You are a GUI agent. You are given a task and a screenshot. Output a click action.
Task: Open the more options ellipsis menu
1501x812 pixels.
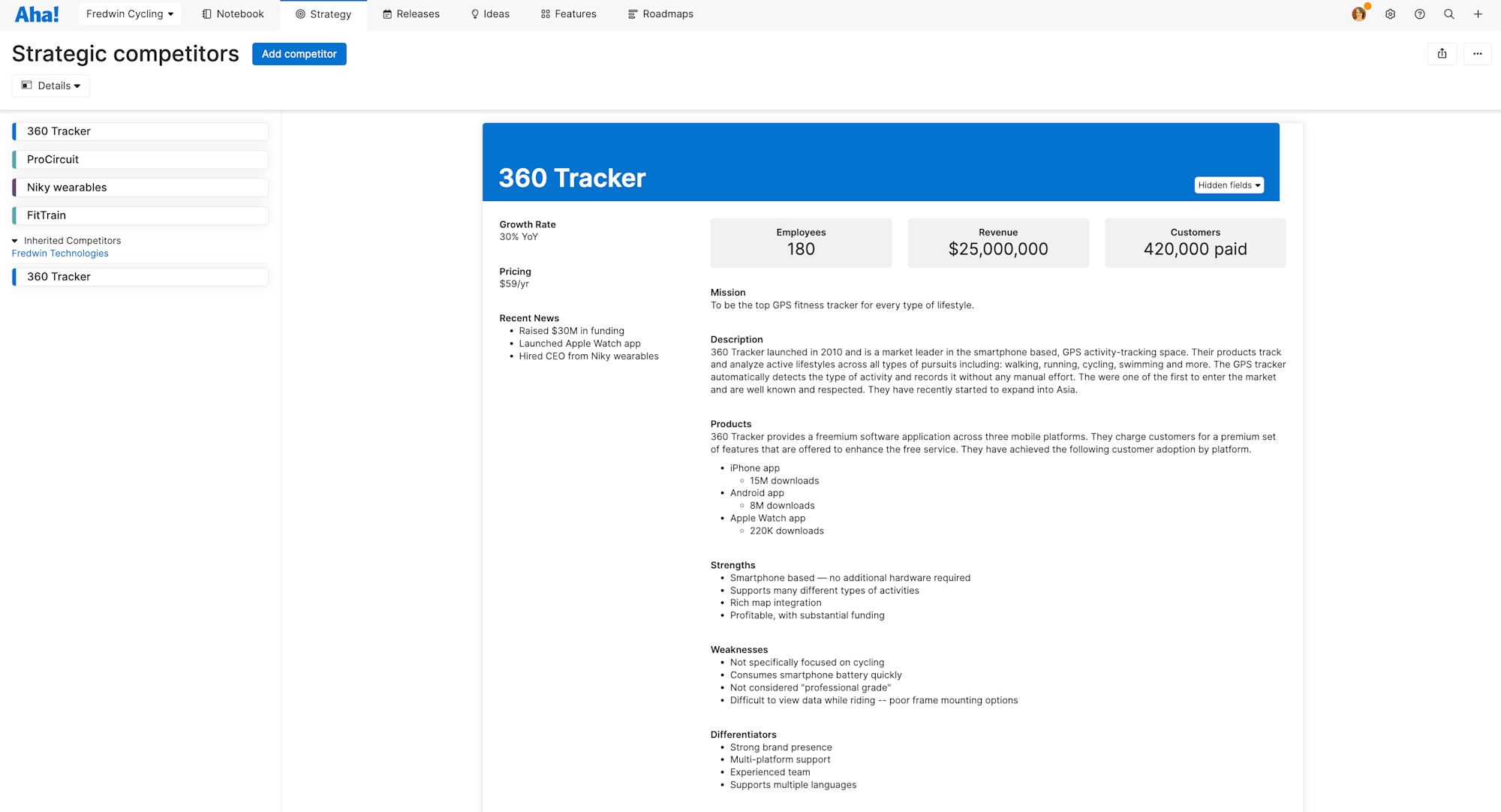[x=1477, y=53]
